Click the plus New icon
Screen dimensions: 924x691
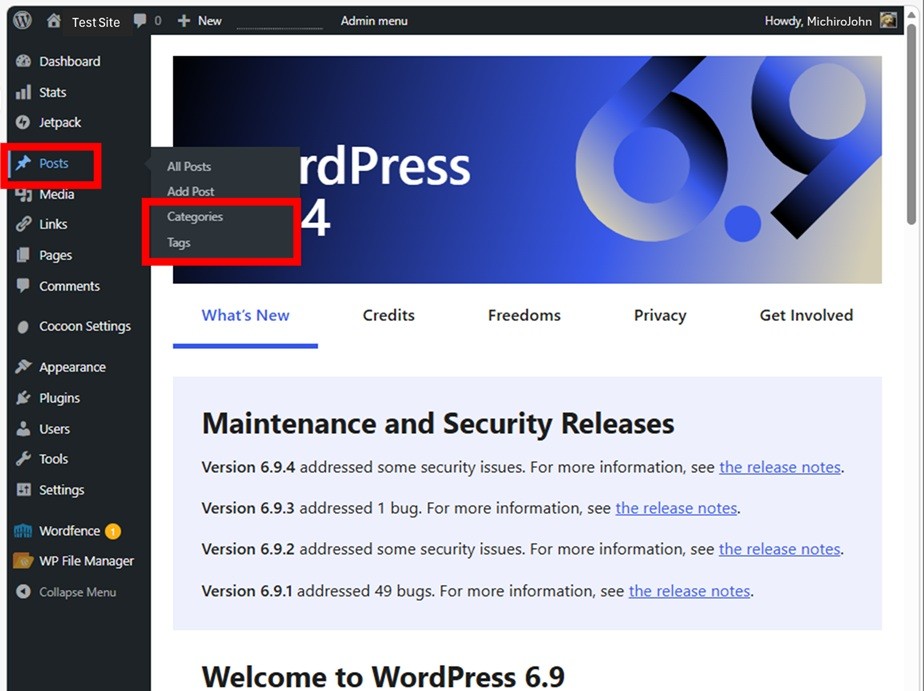(184, 21)
